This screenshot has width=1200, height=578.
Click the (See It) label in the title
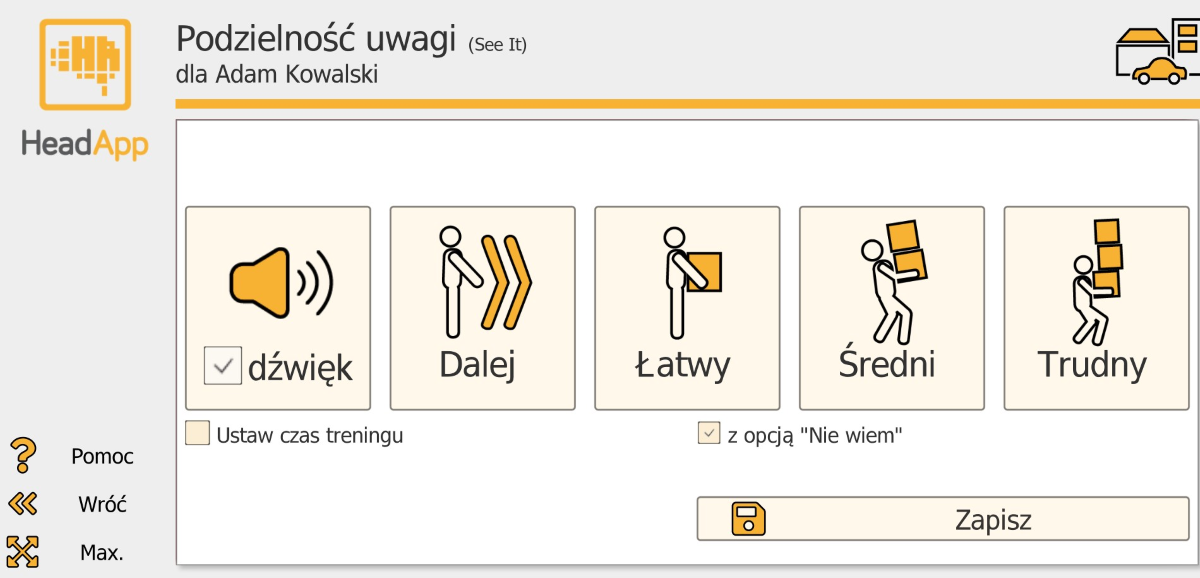497,44
